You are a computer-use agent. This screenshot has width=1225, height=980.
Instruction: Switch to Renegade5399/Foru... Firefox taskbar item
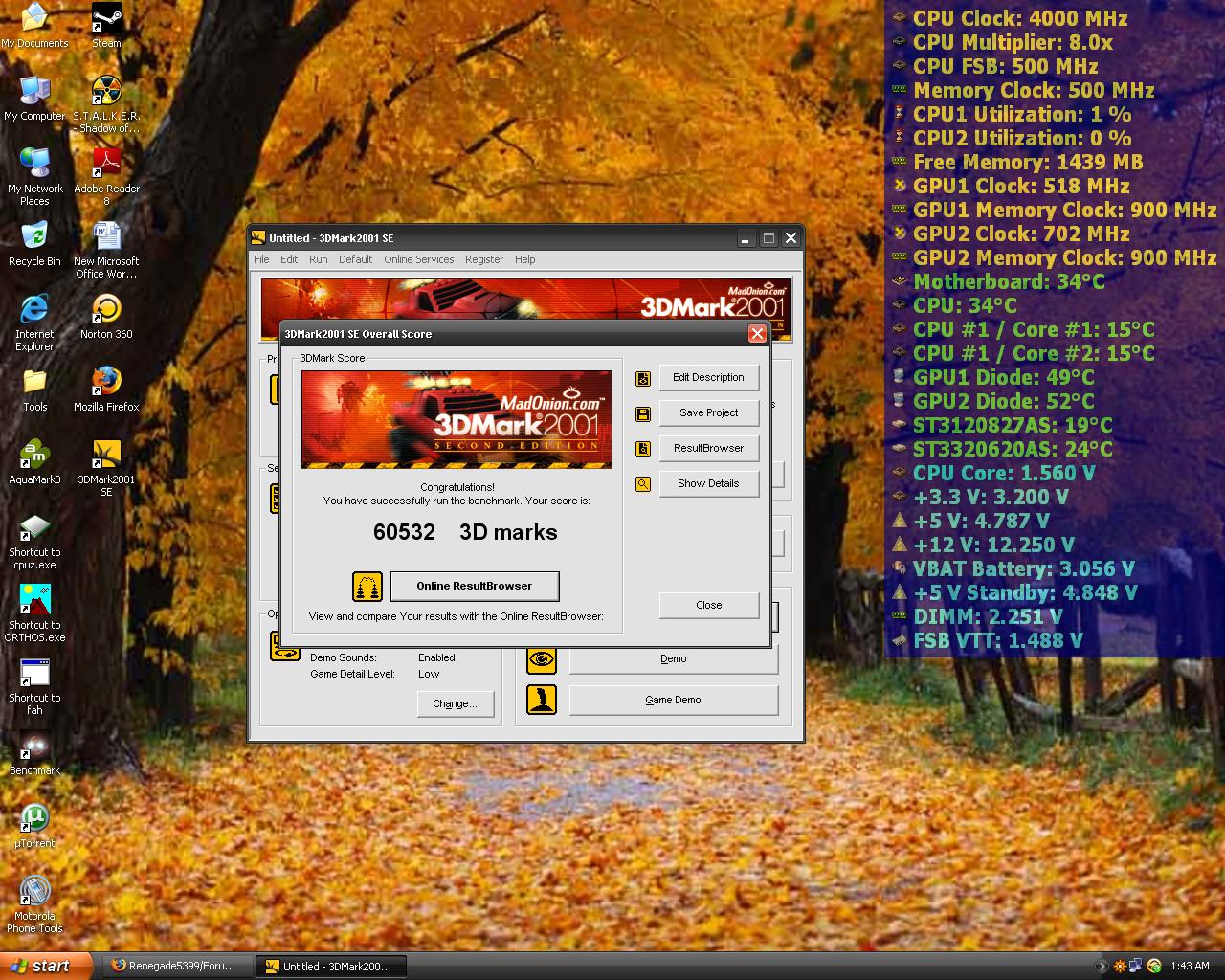point(176,966)
